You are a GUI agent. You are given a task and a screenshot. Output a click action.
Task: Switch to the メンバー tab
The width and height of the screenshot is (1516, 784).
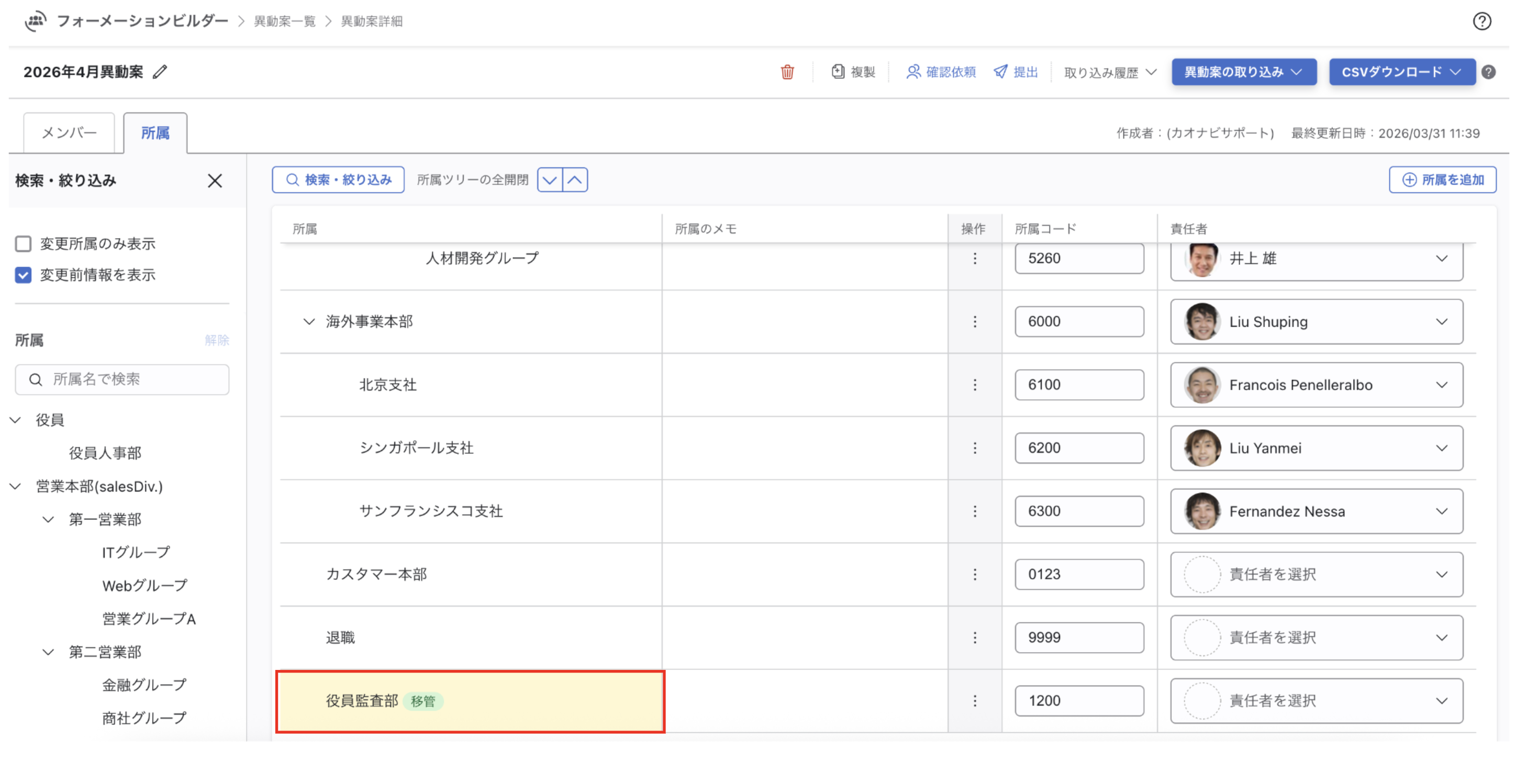click(69, 133)
